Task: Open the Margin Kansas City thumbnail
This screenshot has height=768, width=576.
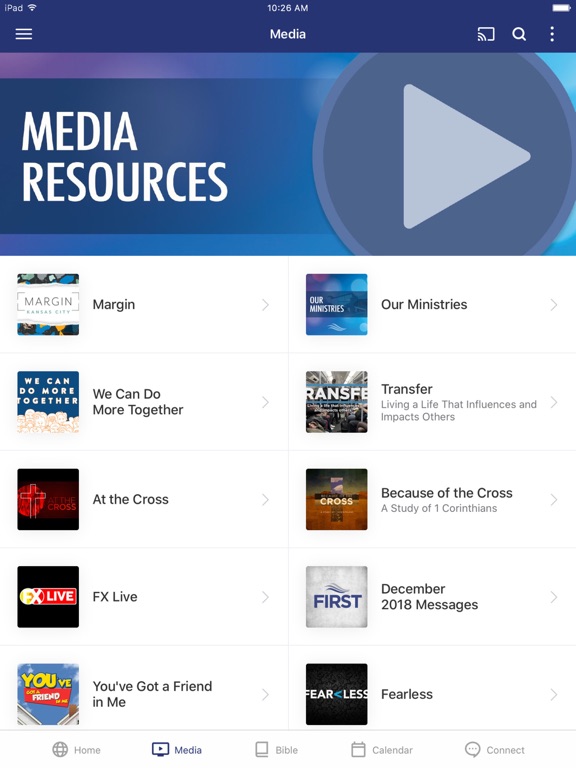Action: (x=48, y=304)
